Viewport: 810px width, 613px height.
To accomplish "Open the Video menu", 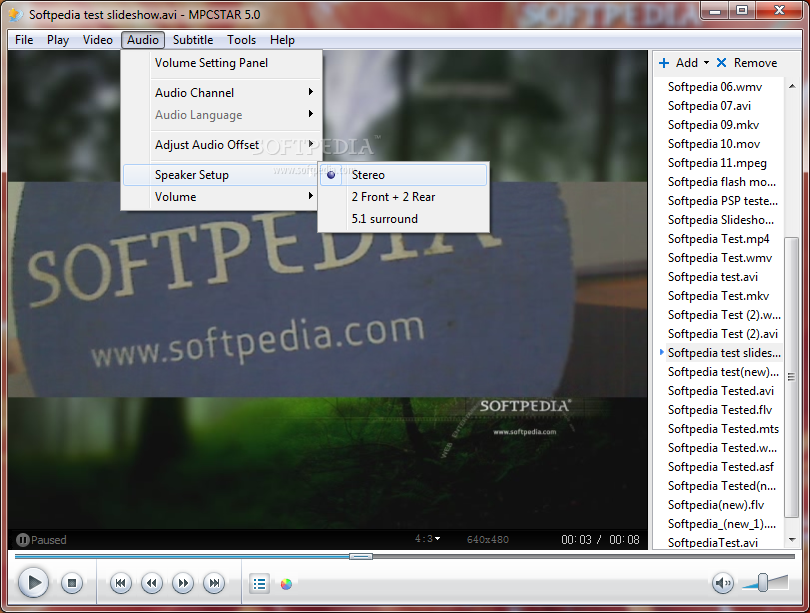I will point(98,40).
